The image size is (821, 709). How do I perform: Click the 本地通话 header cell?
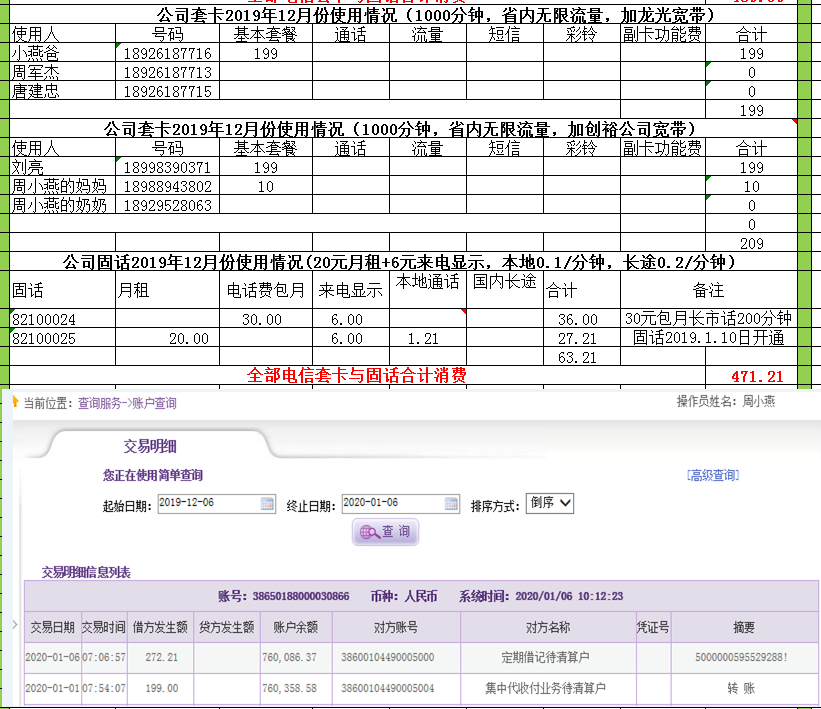427,282
